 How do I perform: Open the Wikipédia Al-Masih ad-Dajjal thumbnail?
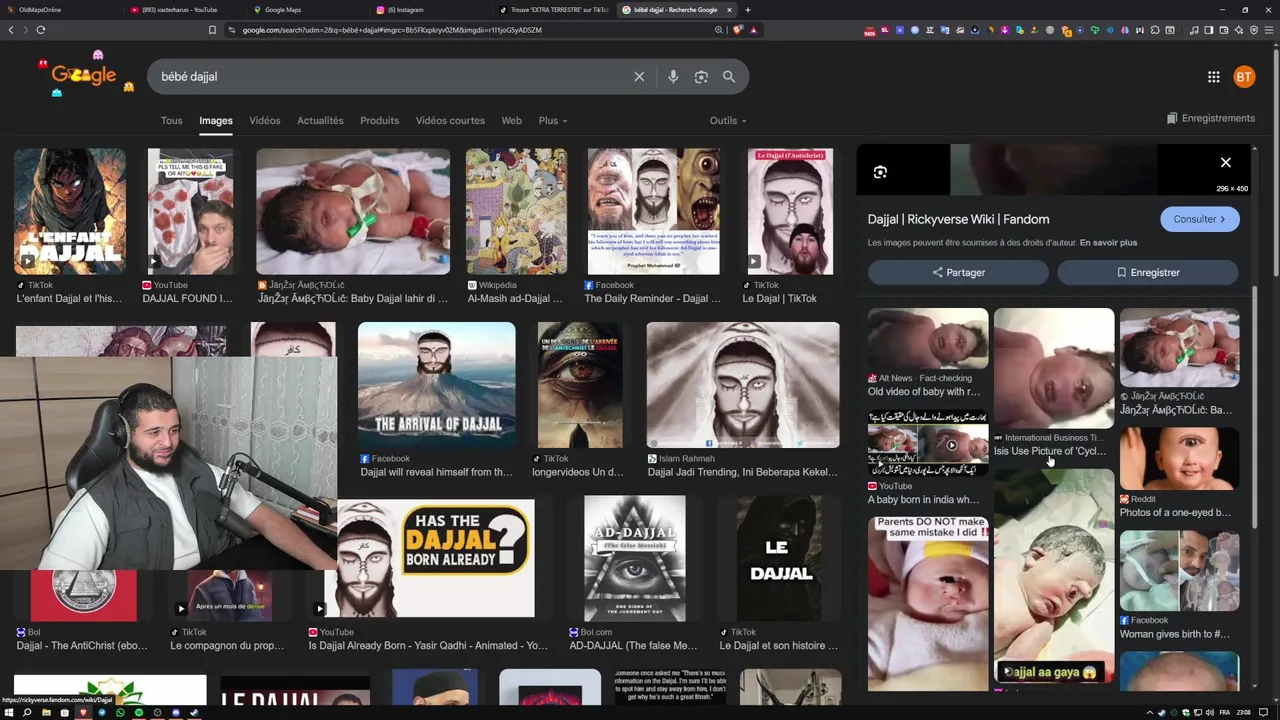516,211
